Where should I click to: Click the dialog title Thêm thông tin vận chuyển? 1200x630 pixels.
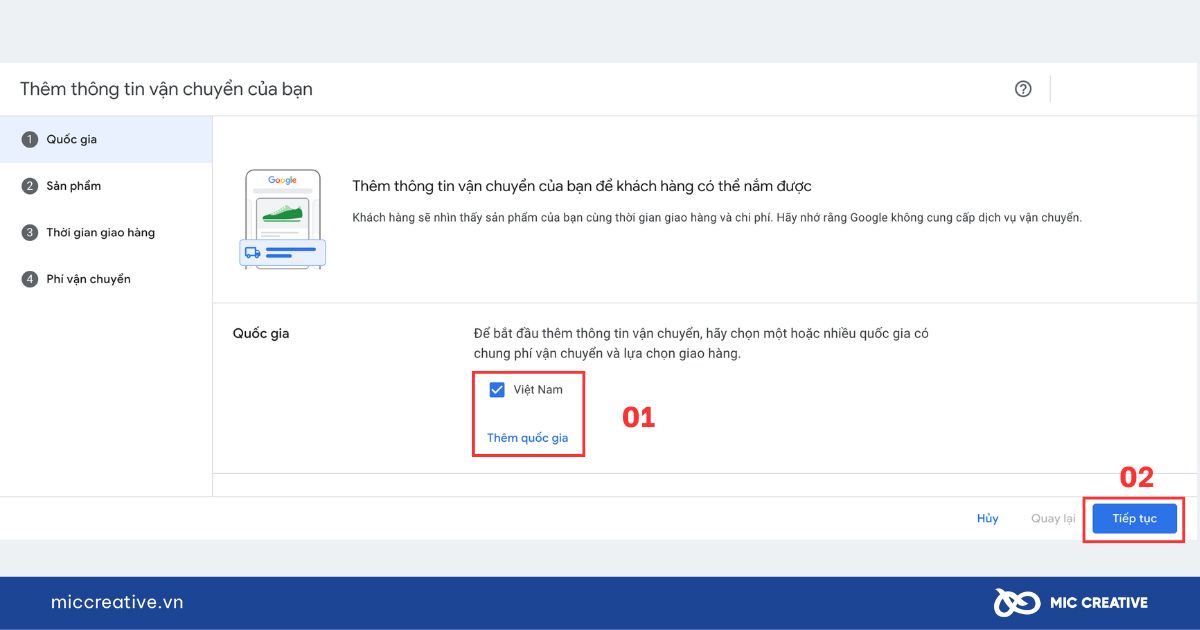166,89
